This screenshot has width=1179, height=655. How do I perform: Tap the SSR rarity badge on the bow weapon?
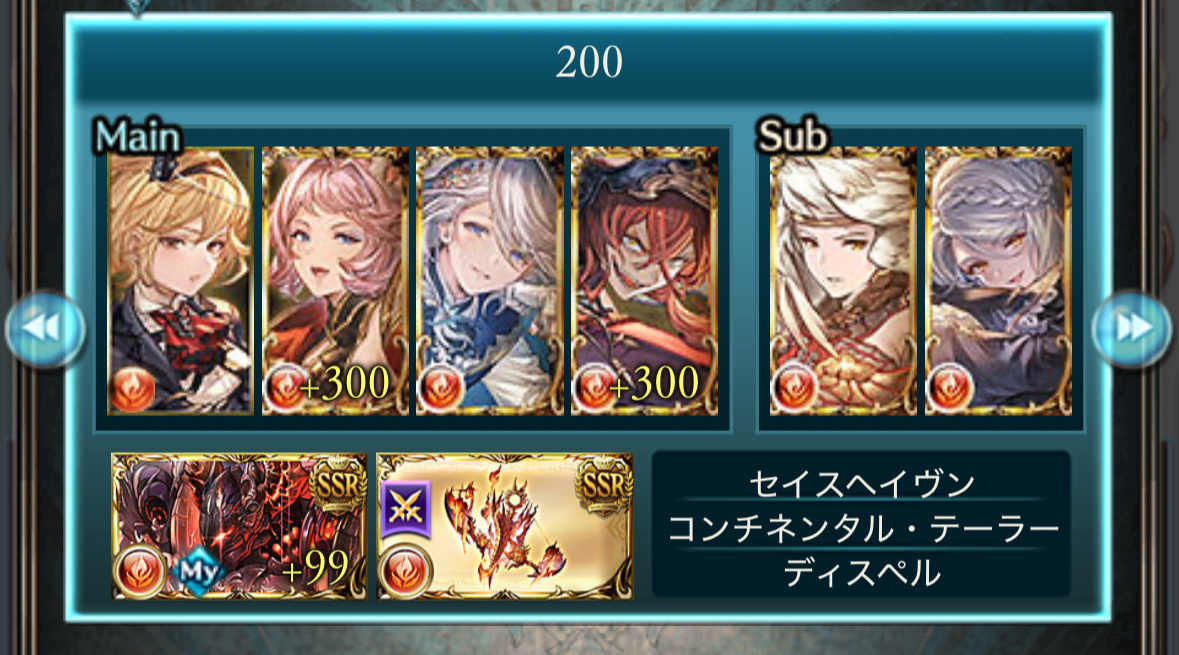(604, 484)
